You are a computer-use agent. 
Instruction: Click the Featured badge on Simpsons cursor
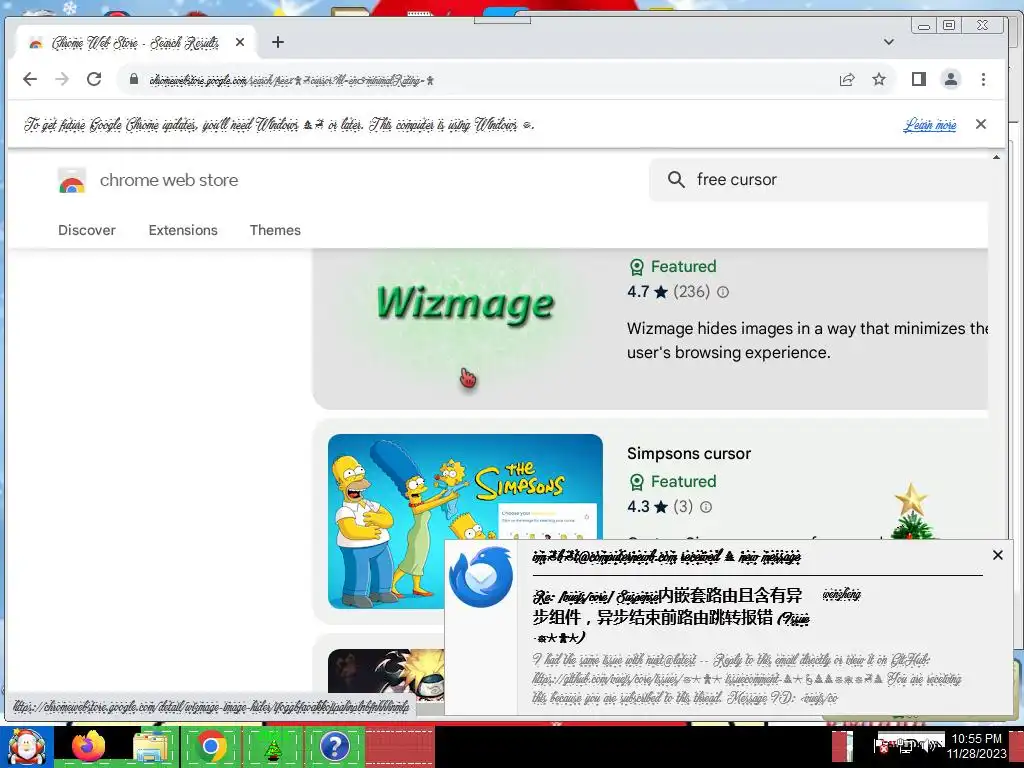(x=672, y=481)
